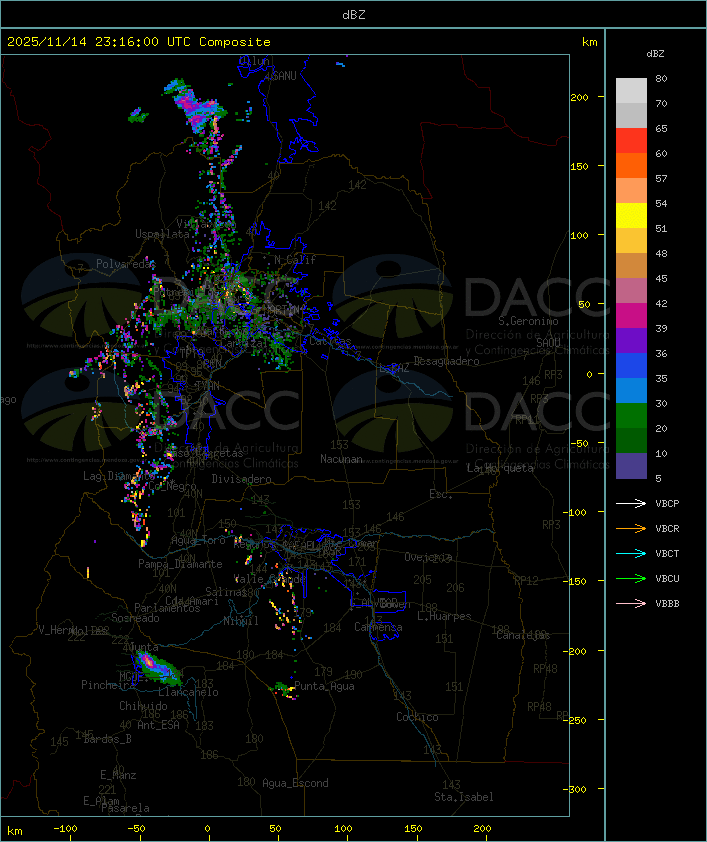
Task: Click the Uspallata map label
Action: pyautogui.click(x=162, y=235)
